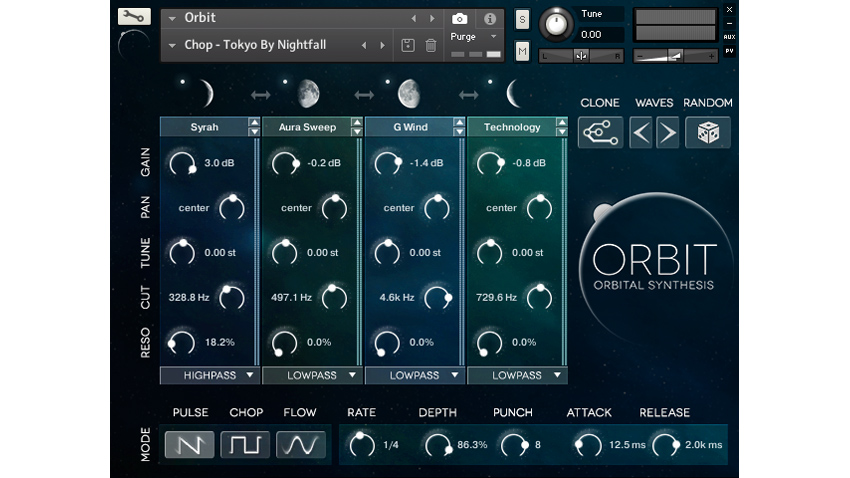This screenshot has height=478, width=850.
Task: Click the moon above Aura Sweep
Action: pyautogui.click(x=308, y=93)
